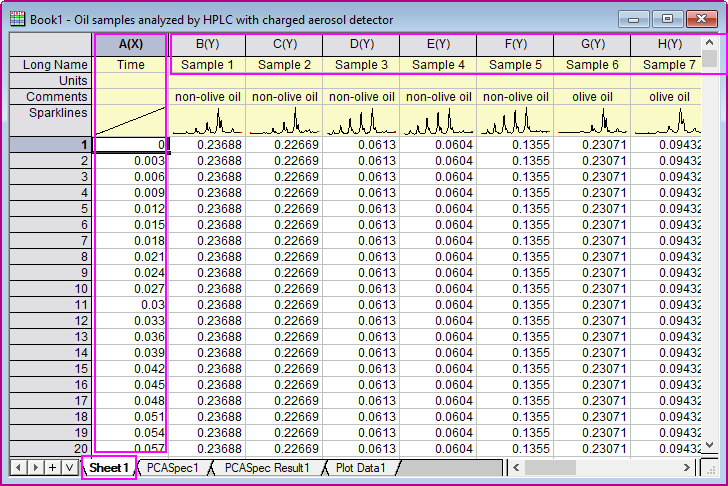Click the vertical scrollbar up arrow
Screen dimensions: 728x486
[709, 42]
